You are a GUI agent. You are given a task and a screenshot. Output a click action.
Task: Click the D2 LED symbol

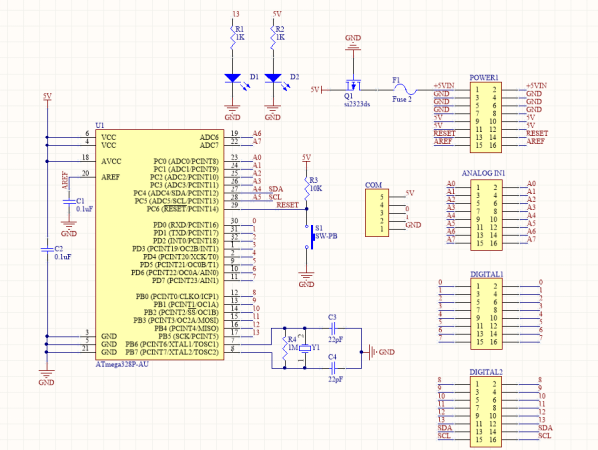click(273, 79)
